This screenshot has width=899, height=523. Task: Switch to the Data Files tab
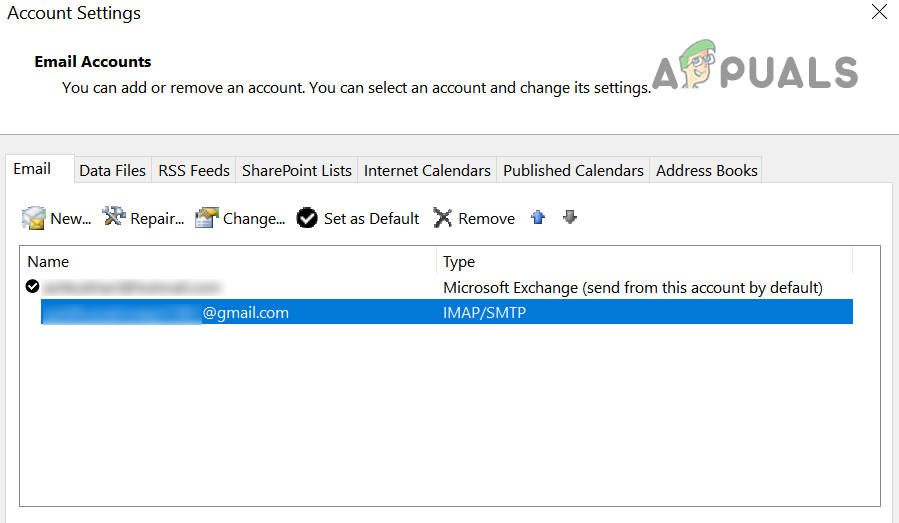tap(112, 171)
